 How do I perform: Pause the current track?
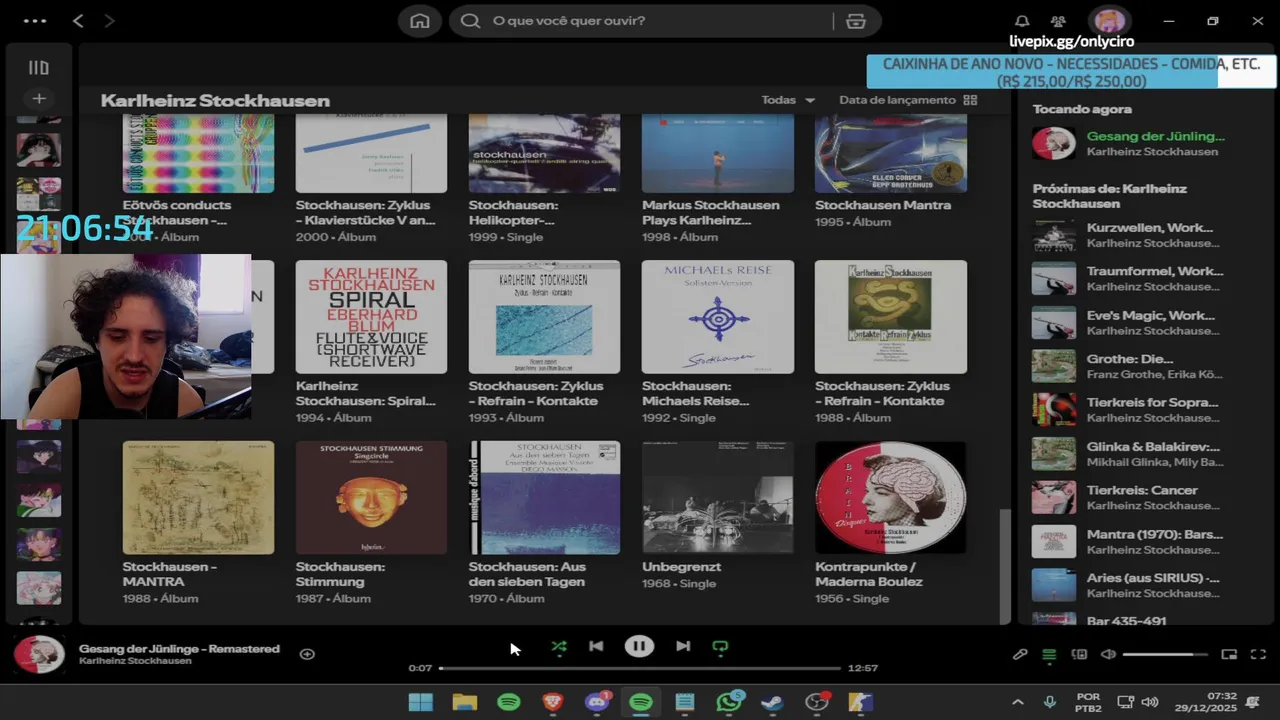[639, 646]
